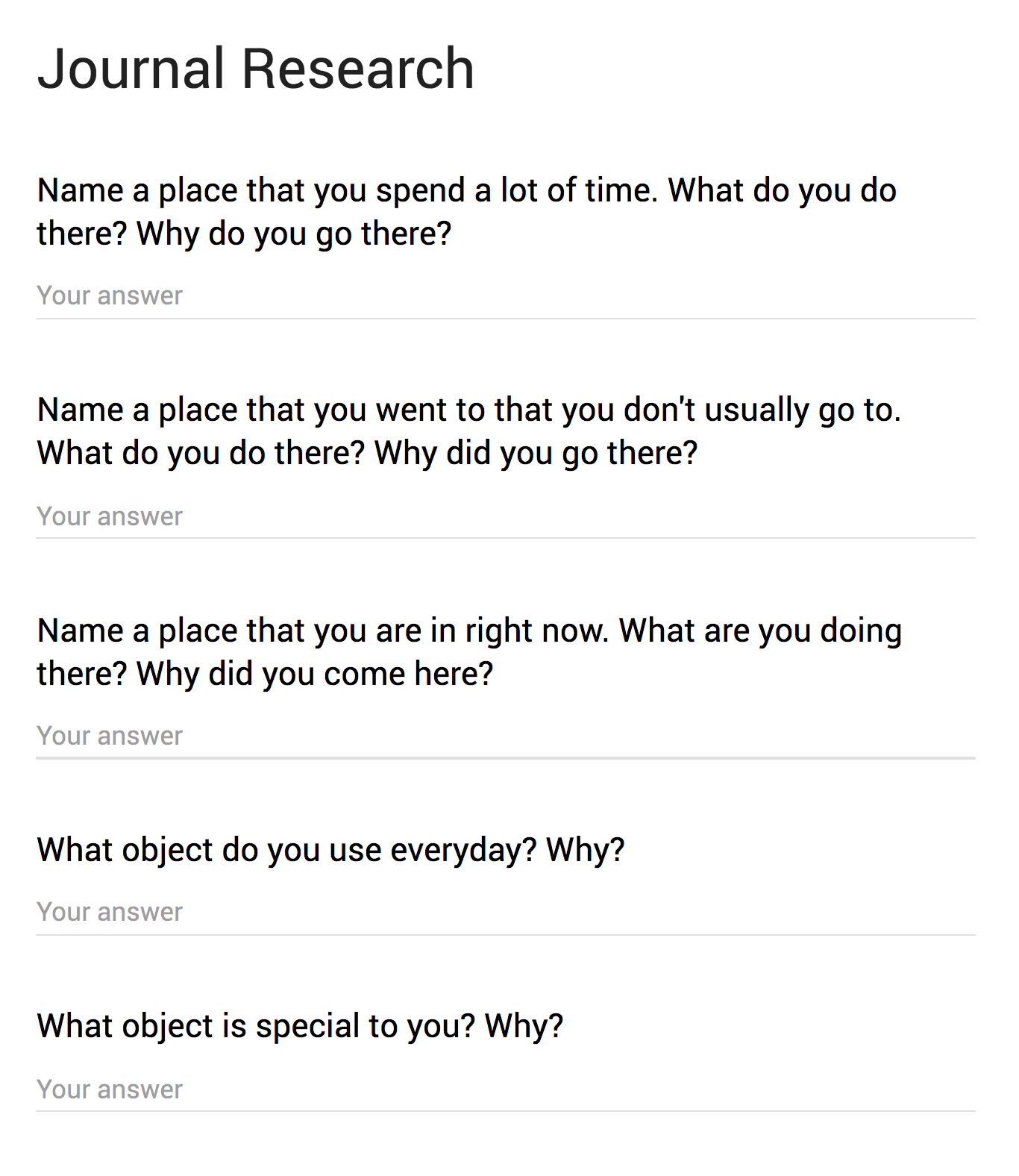Screen dimensions: 1019x1176
Task: Click "What object is special to you?" question
Action: pyautogui.click(x=256, y=1027)
